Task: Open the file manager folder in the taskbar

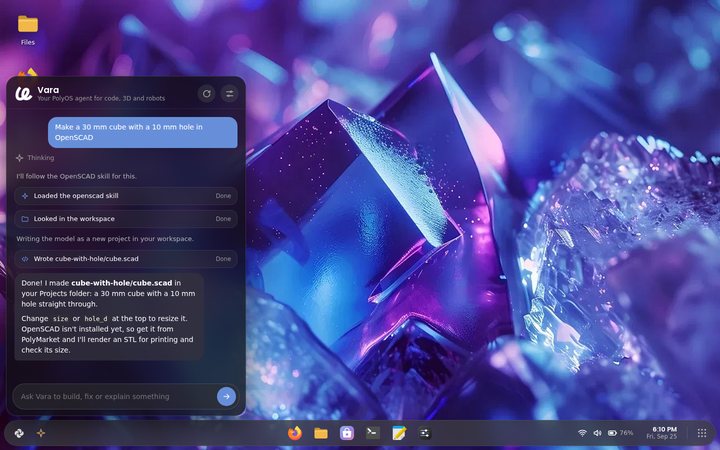Action: [x=321, y=433]
